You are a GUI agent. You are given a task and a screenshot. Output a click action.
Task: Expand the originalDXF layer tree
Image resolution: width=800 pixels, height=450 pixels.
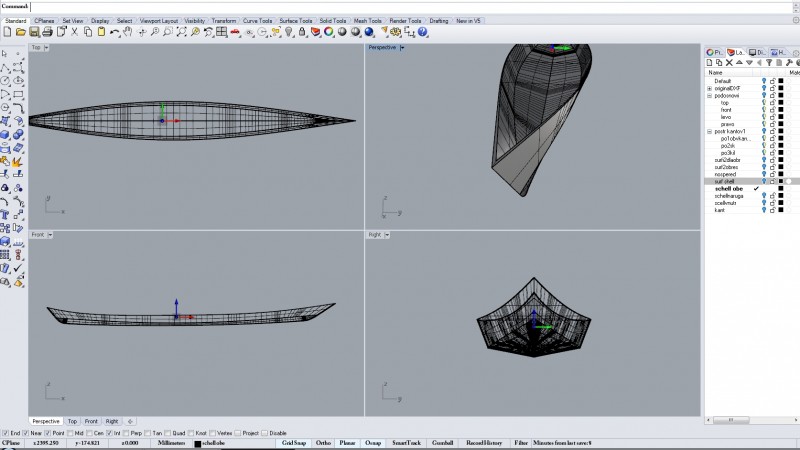(x=709, y=88)
